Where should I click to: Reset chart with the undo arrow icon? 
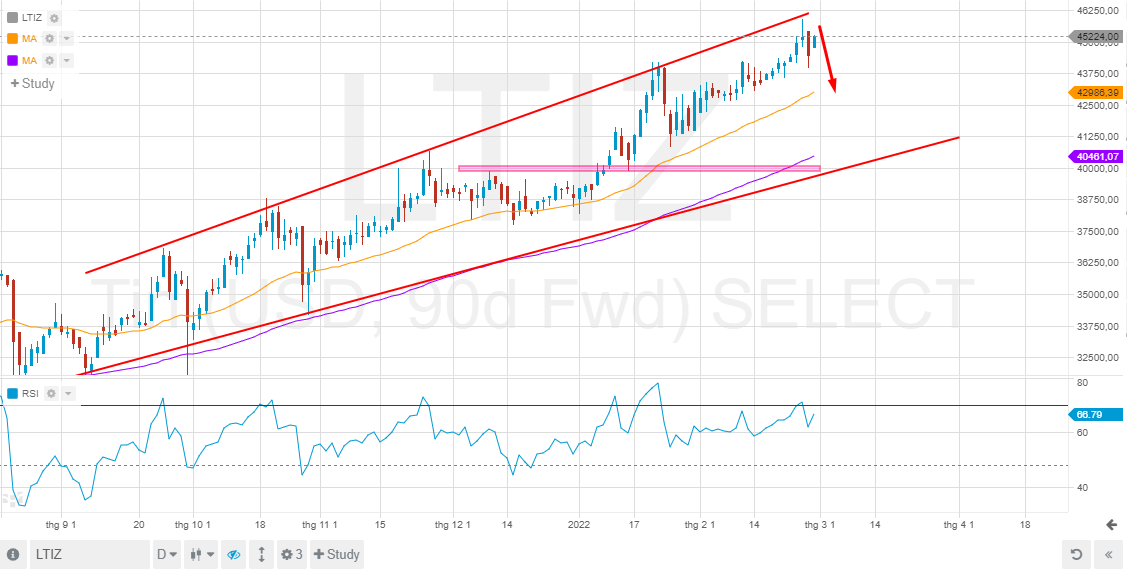[x=1076, y=555]
